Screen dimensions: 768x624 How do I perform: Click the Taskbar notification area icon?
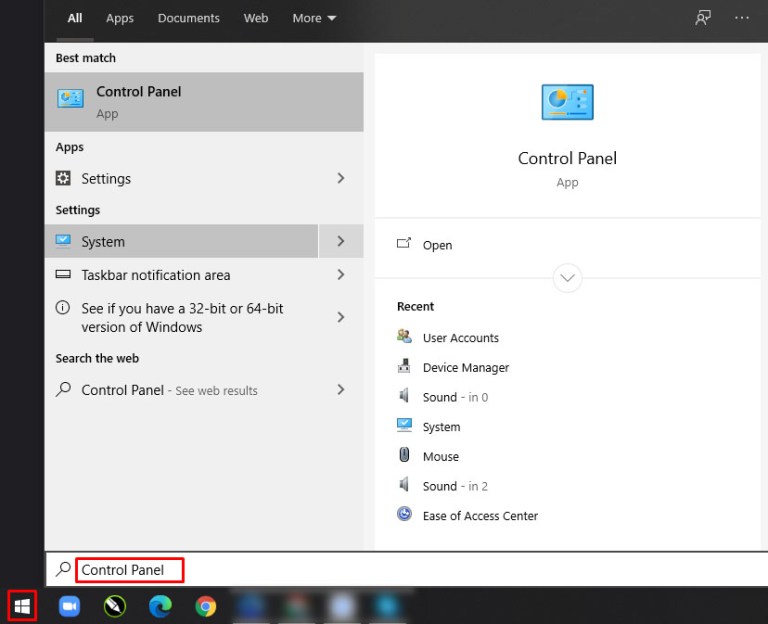point(63,274)
